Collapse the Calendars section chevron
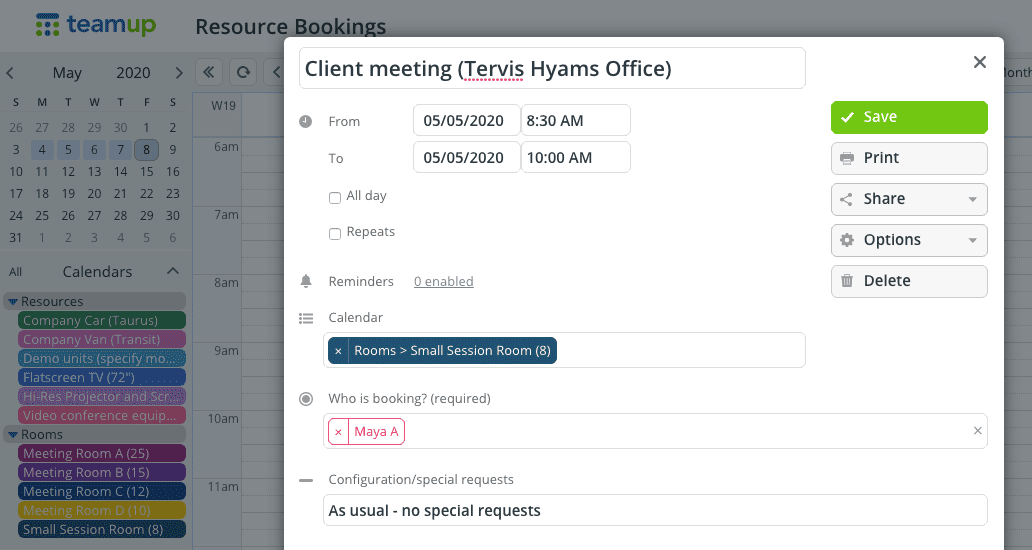 [173, 272]
